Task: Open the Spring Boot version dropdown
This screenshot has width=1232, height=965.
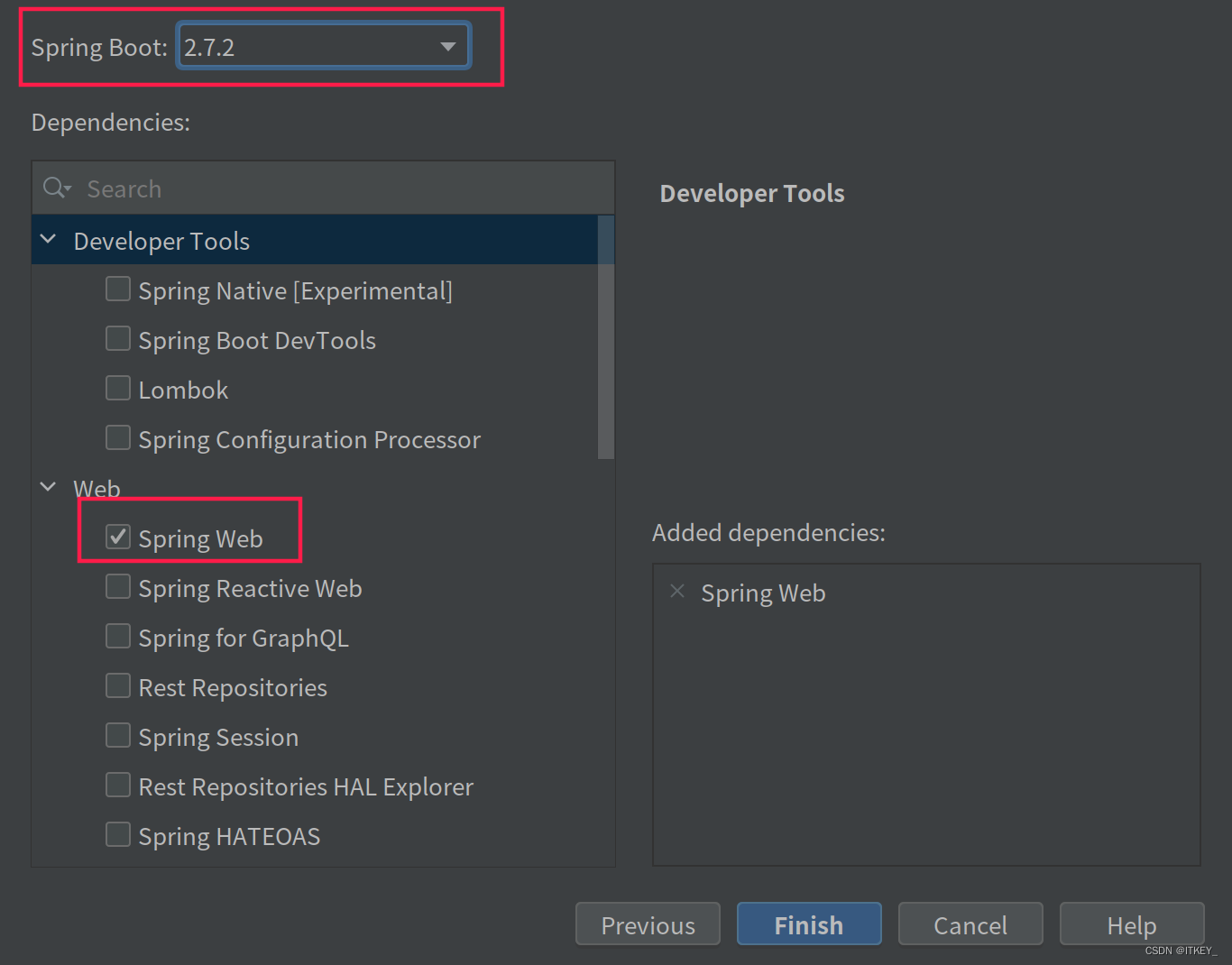Action: (x=324, y=47)
